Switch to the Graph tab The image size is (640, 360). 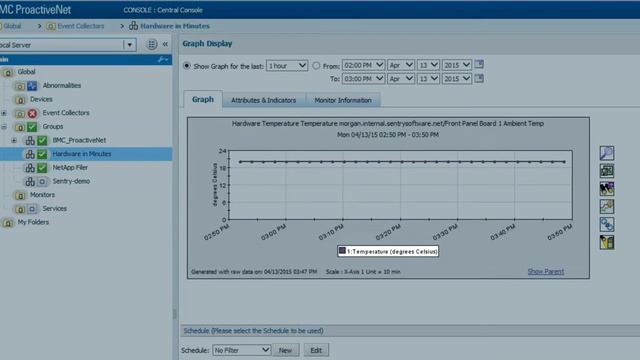203,99
